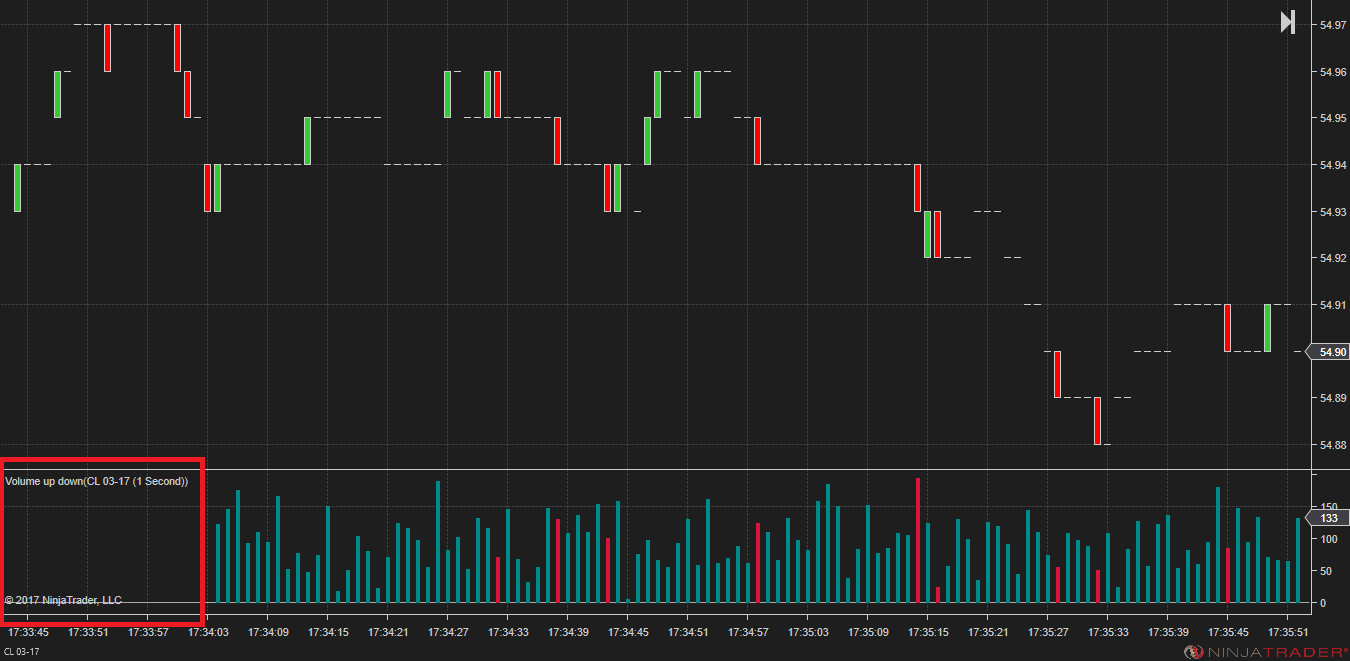Click the 150 volume axis label
Screen dimensions: 1350x661
pyautogui.click(x=1329, y=507)
